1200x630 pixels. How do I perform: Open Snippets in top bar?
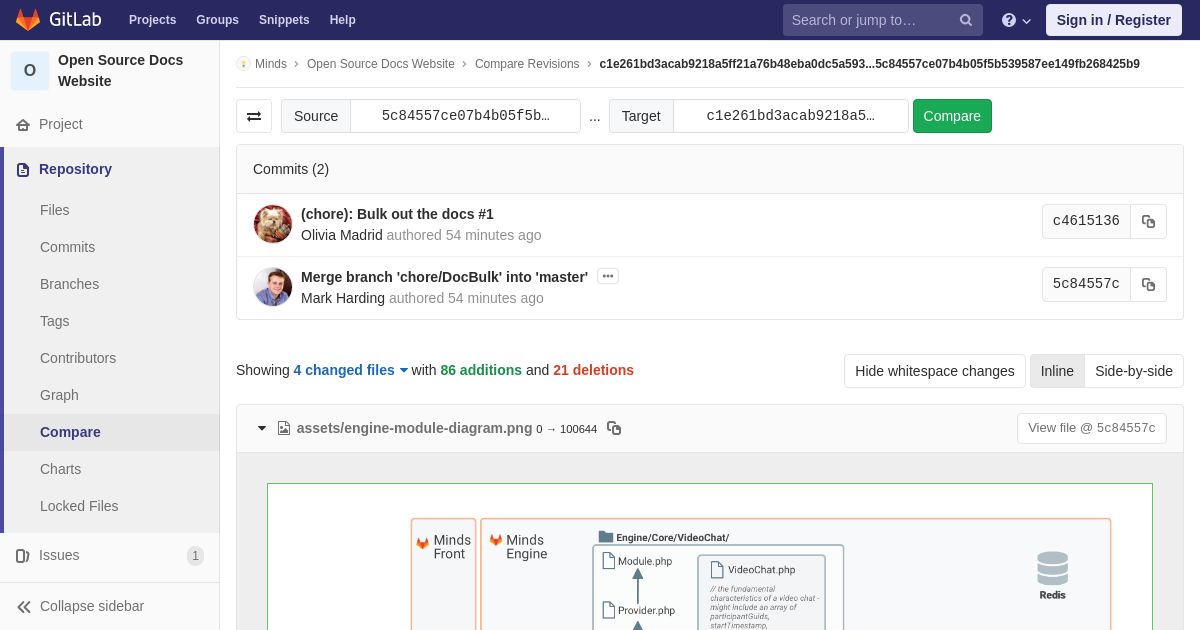[x=284, y=20]
